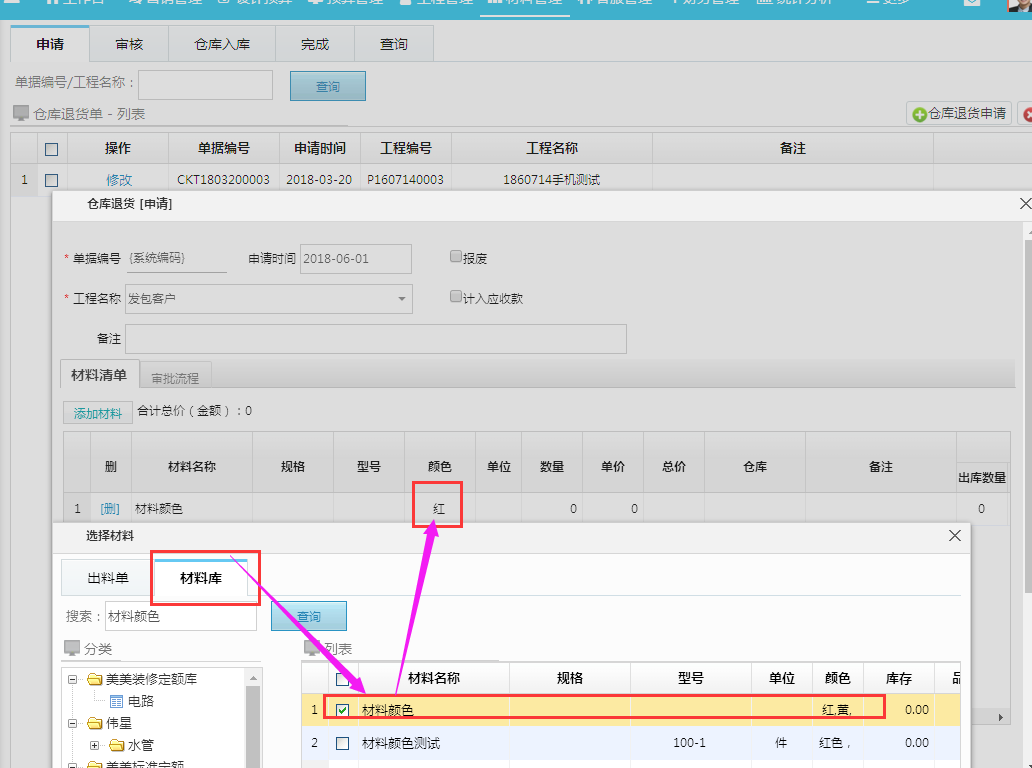Close the 选择材料 dialog
The height and width of the screenshot is (768, 1032).
pos(954,536)
